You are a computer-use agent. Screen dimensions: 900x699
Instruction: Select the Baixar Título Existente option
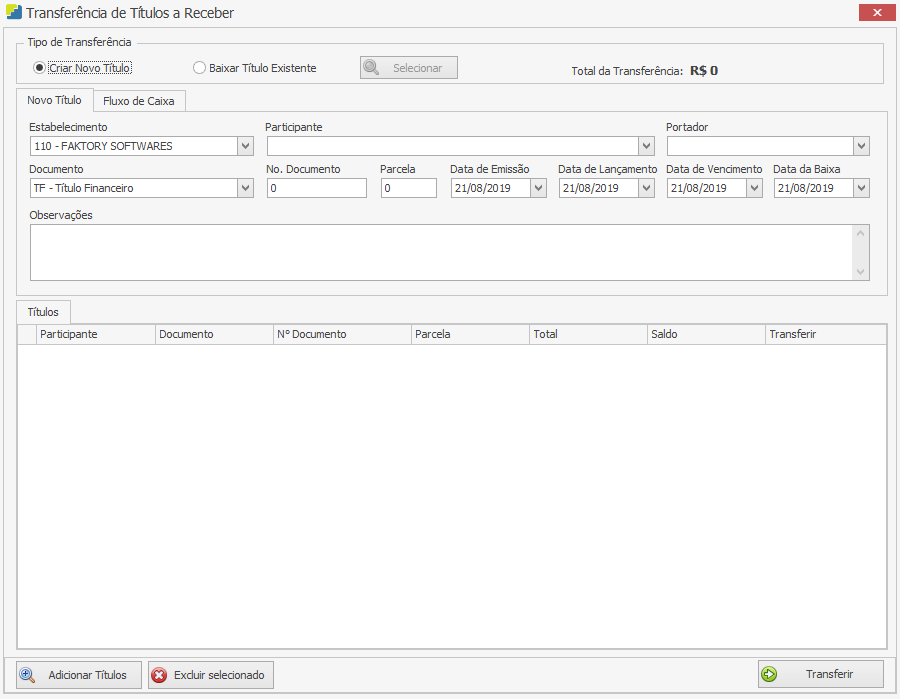[200, 68]
